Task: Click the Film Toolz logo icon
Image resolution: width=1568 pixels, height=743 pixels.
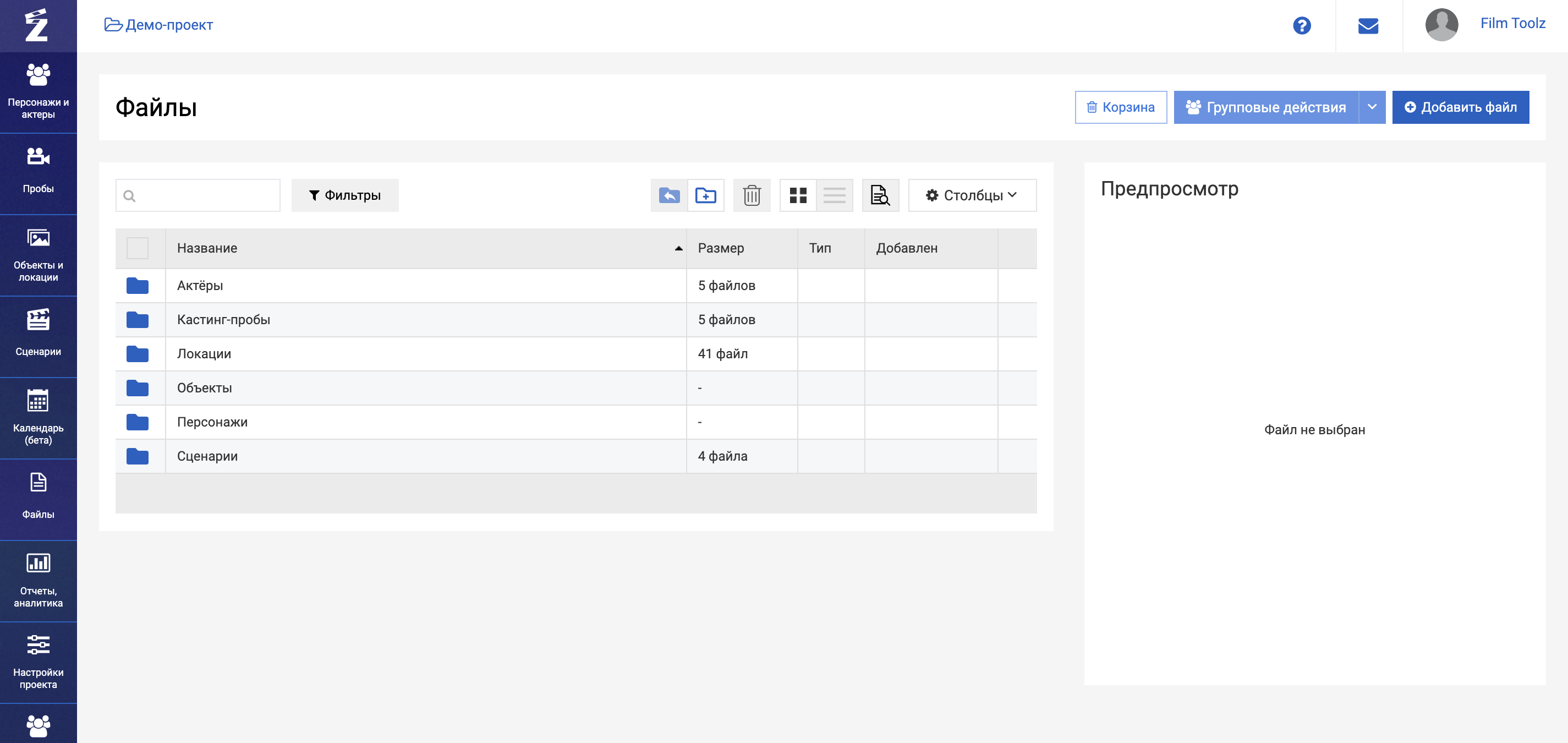Action: (x=36, y=25)
